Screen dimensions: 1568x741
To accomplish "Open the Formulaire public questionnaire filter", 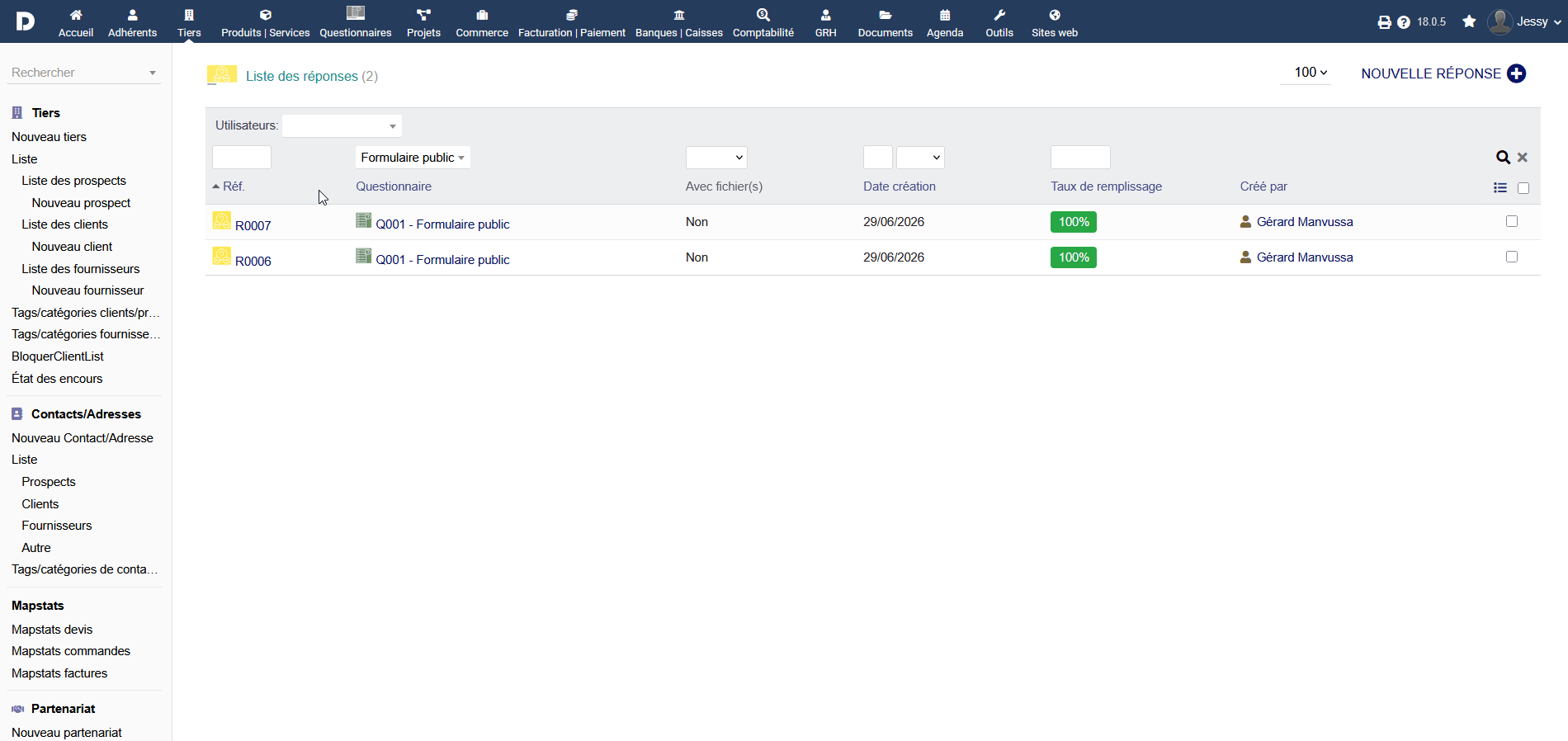I will pyautogui.click(x=413, y=158).
